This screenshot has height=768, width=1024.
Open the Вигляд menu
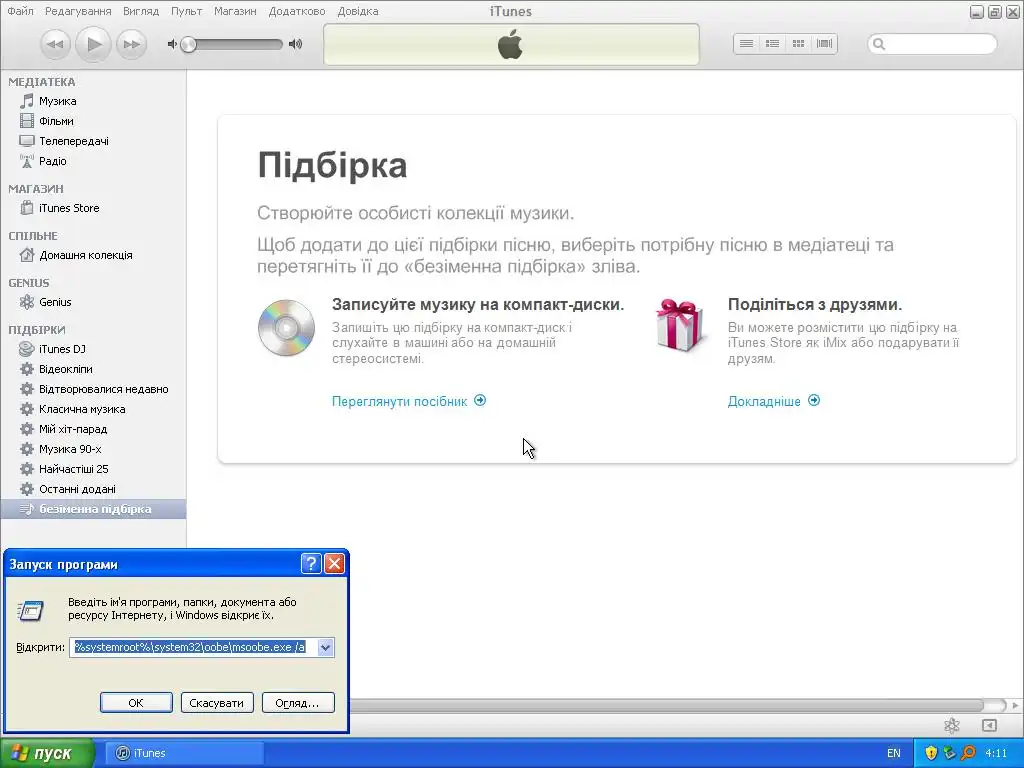[141, 11]
